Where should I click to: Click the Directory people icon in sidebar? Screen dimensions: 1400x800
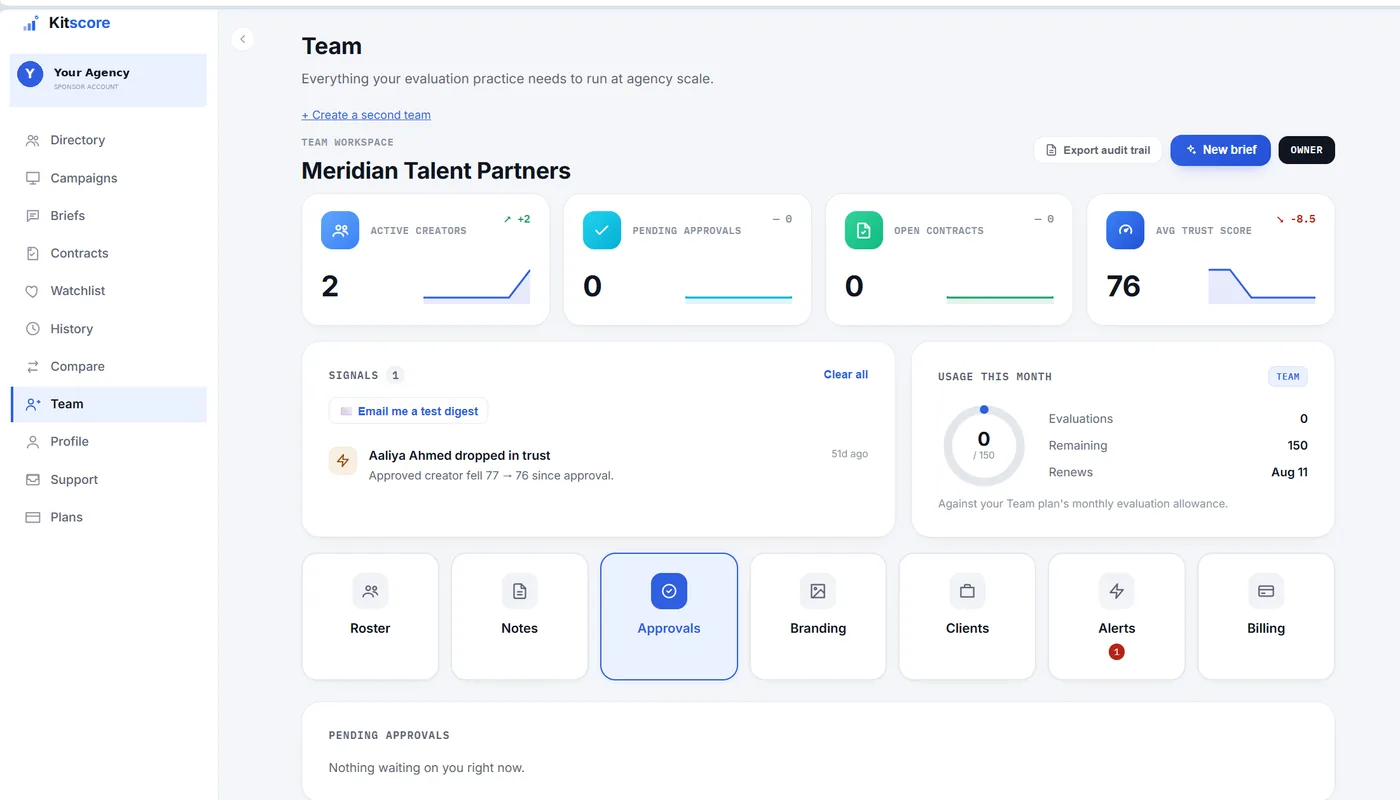coord(33,141)
